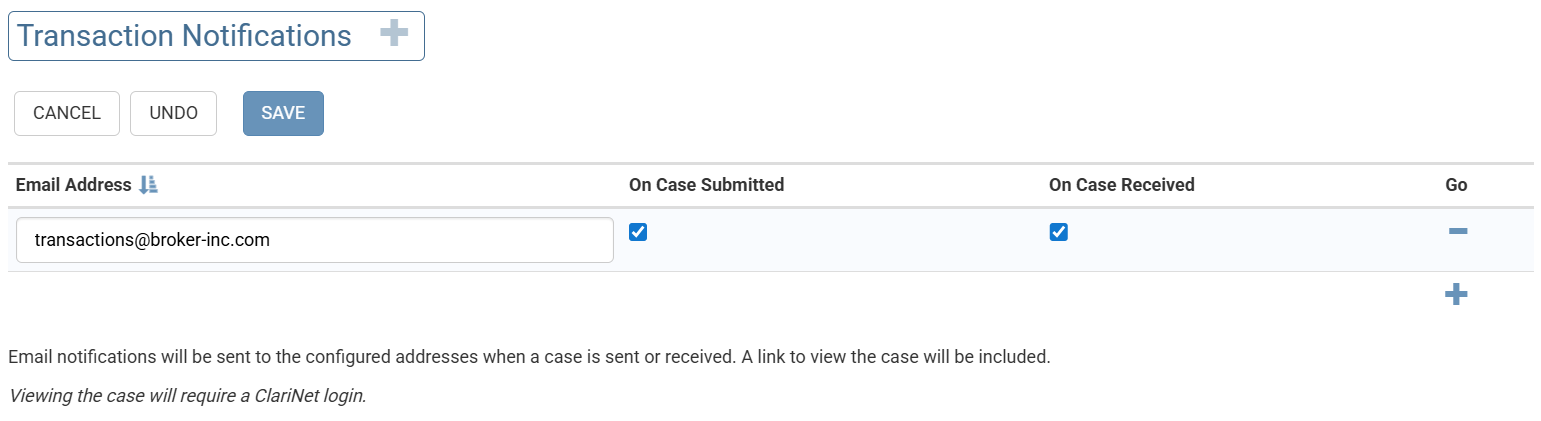
Task: Click the On Case Submitted column header
Action: tap(706, 185)
